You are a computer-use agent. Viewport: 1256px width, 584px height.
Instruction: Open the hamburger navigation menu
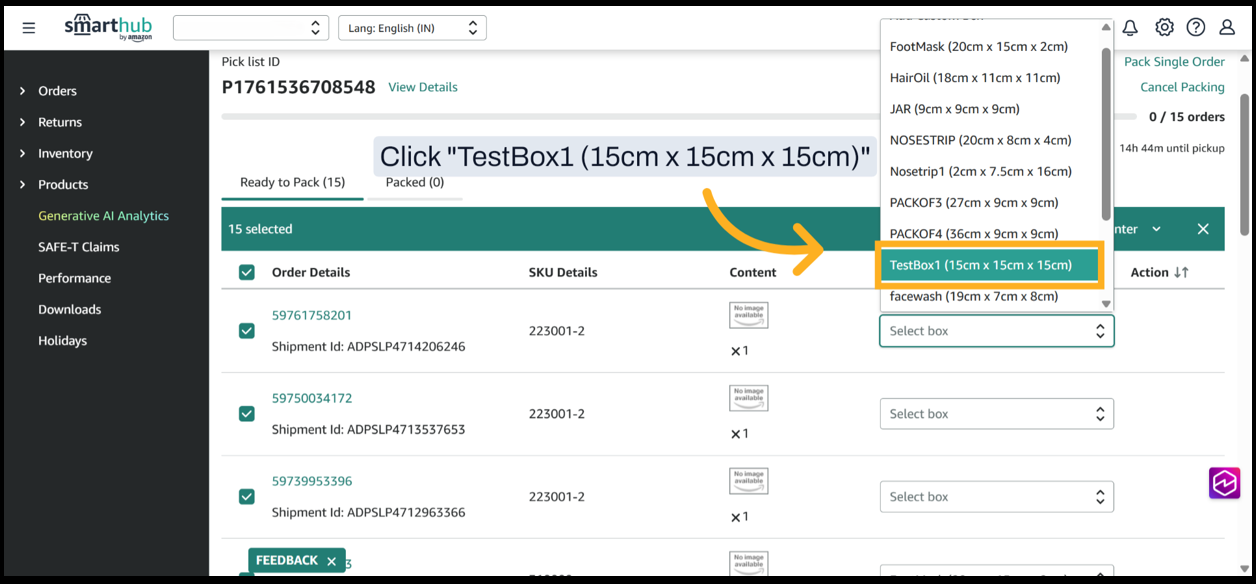tap(29, 28)
